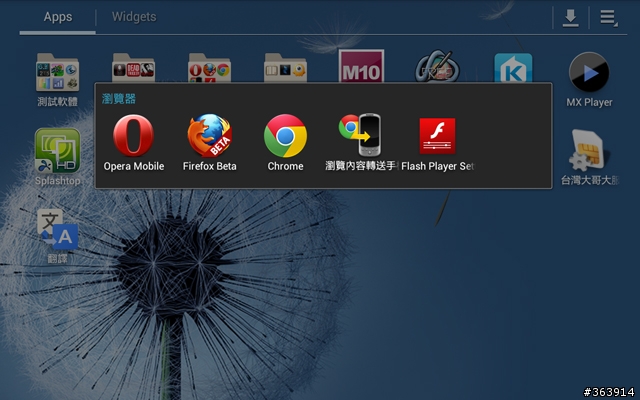Screen dimensions: 640x400
Task: Open the blue K app icon
Action: tap(513, 68)
